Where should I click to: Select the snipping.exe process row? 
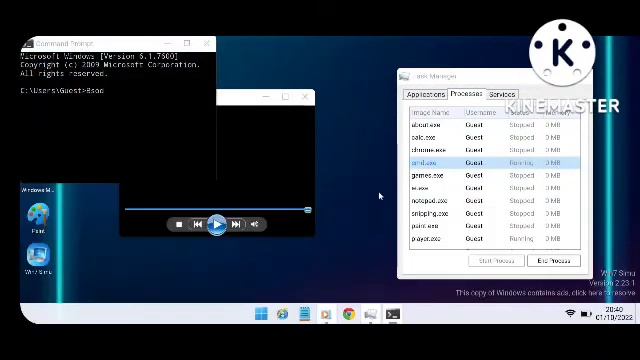tap(495, 213)
